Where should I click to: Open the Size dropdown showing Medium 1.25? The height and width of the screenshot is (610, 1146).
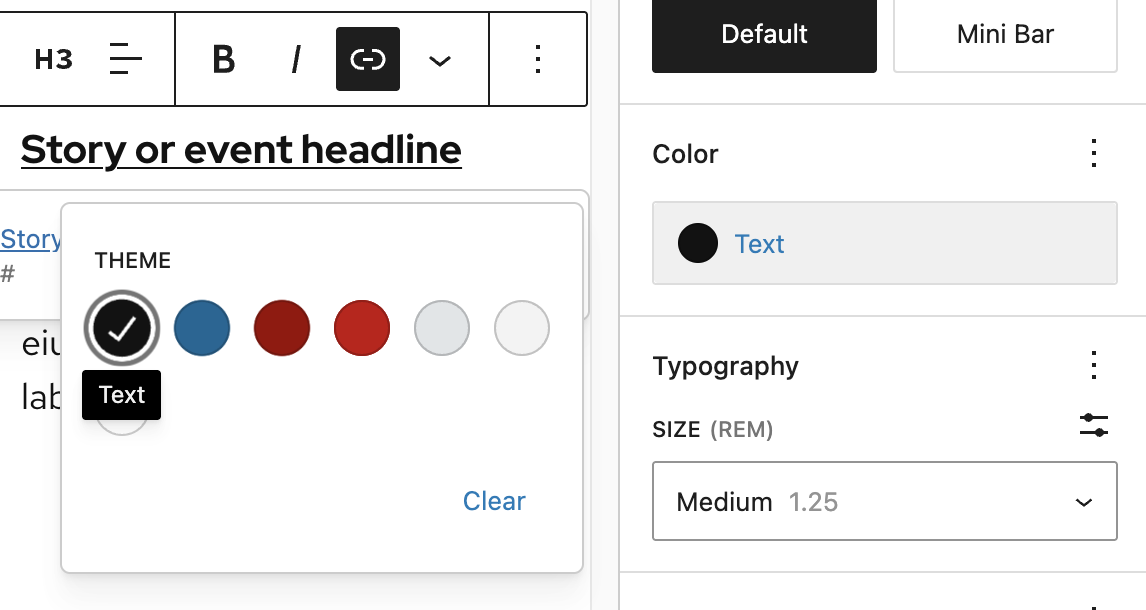click(x=884, y=501)
